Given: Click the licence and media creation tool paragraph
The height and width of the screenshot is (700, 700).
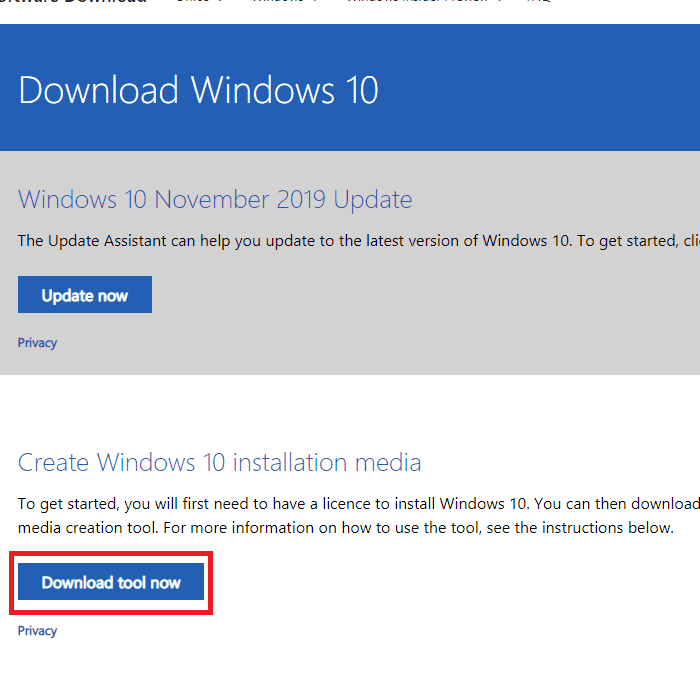Looking at the screenshot, I should [x=359, y=516].
